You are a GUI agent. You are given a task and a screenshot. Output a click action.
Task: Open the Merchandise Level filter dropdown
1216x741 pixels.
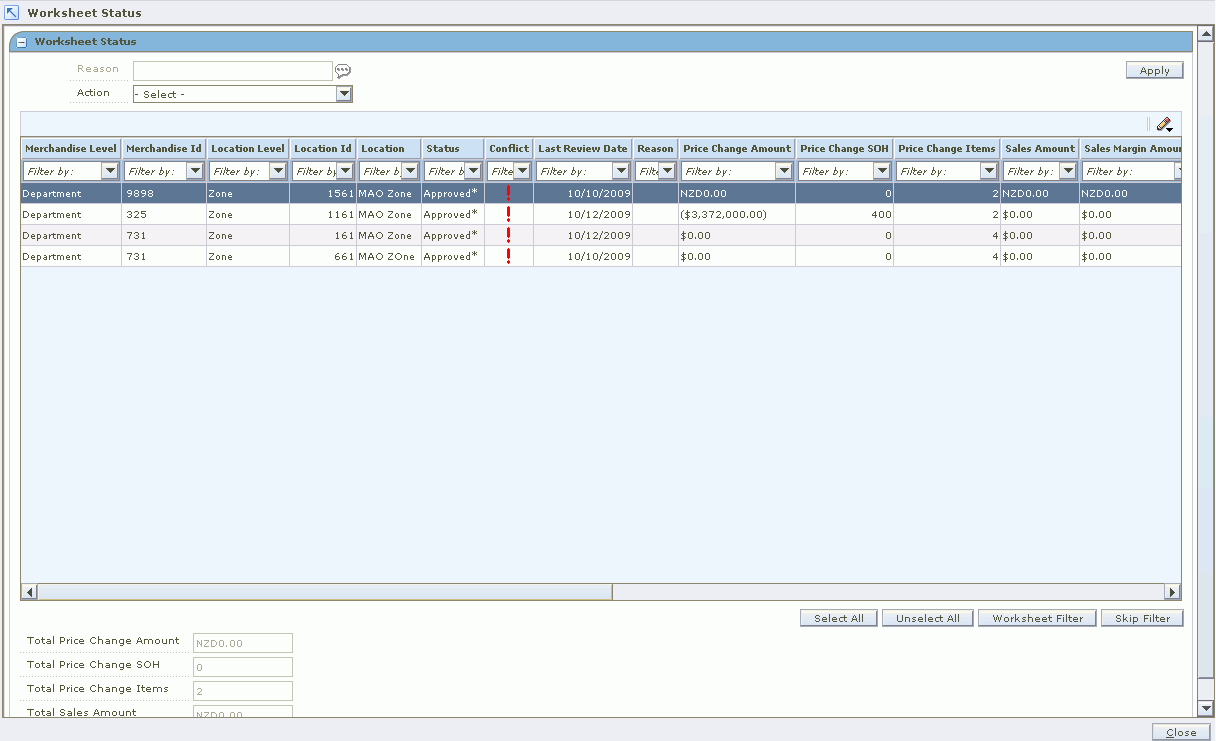(x=110, y=171)
